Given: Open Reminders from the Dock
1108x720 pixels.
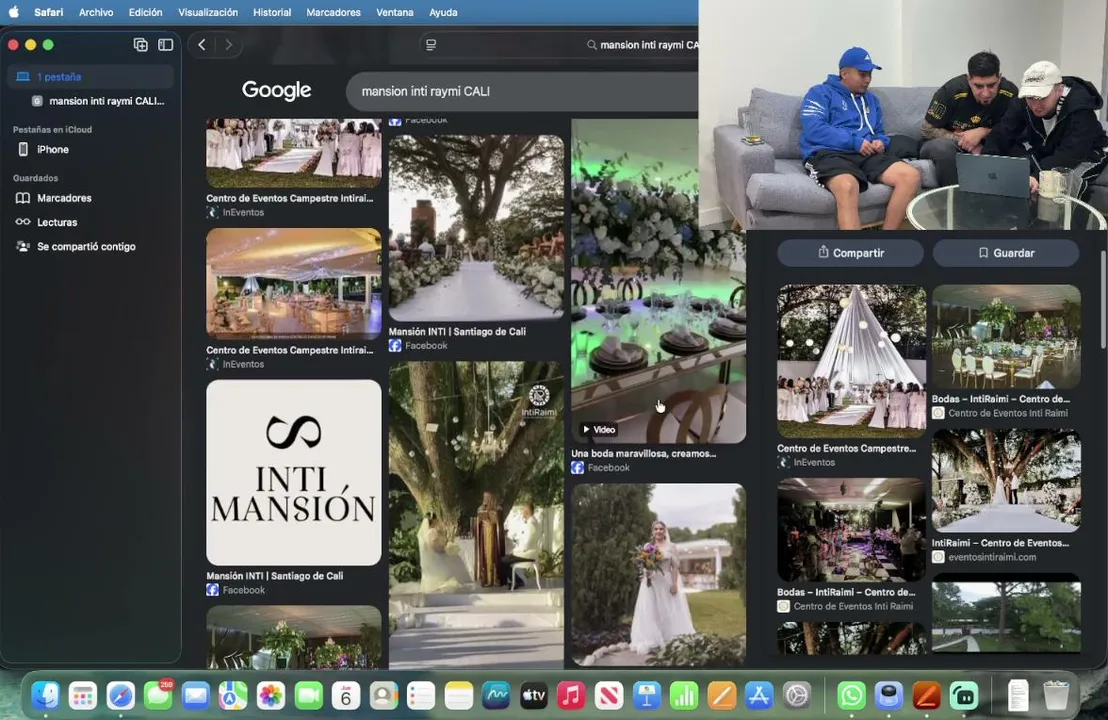Looking at the screenshot, I should (421, 696).
